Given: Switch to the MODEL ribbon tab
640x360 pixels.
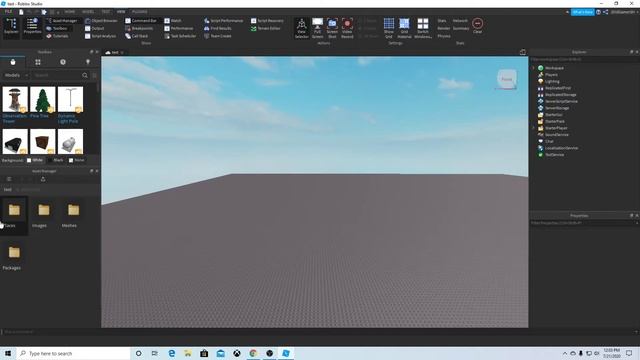Looking at the screenshot, I should 88,12.
